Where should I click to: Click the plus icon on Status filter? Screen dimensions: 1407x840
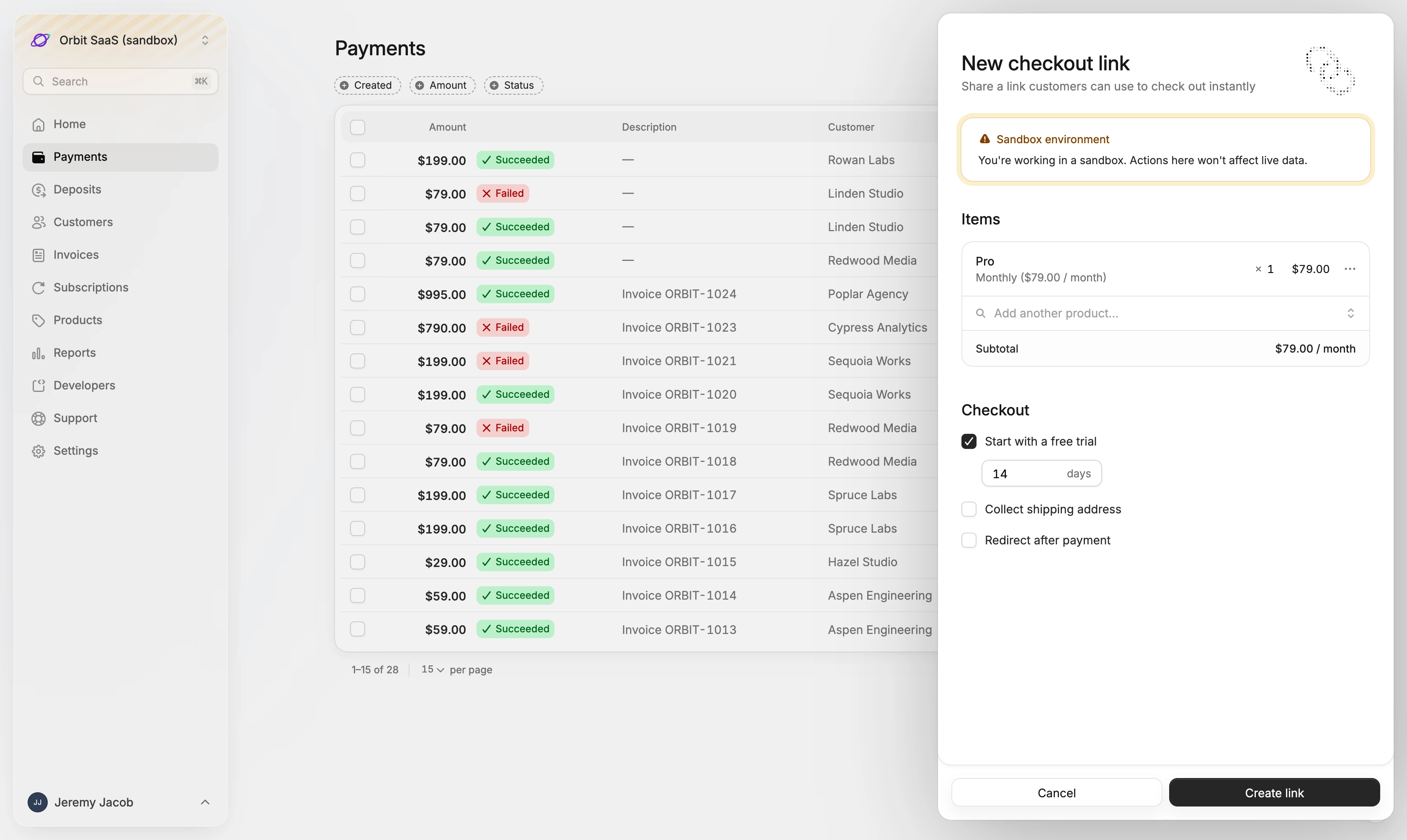tap(494, 85)
